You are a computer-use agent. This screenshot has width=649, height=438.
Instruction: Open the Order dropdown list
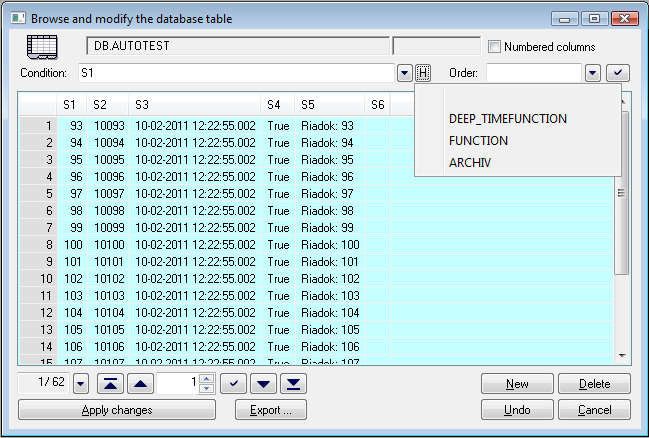click(592, 73)
